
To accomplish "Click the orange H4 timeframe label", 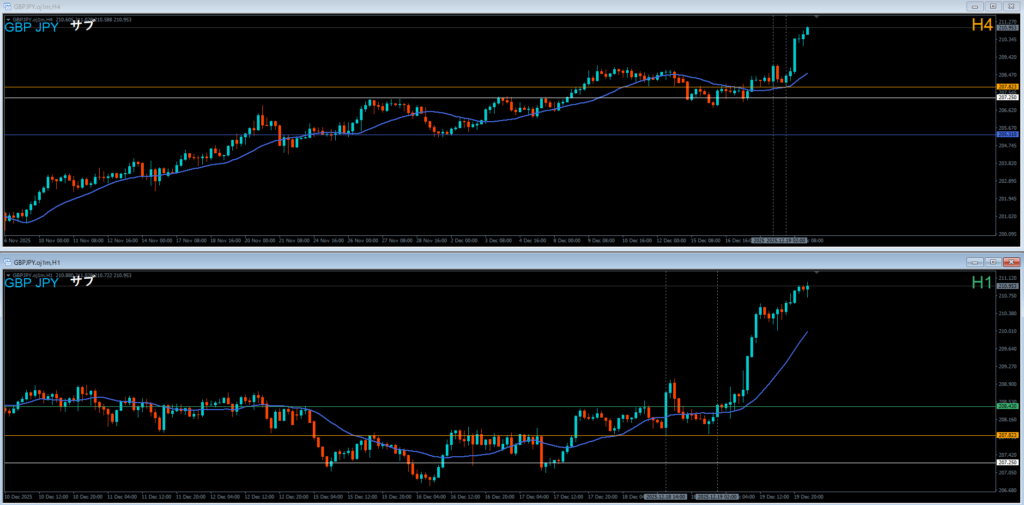I will 981,25.
